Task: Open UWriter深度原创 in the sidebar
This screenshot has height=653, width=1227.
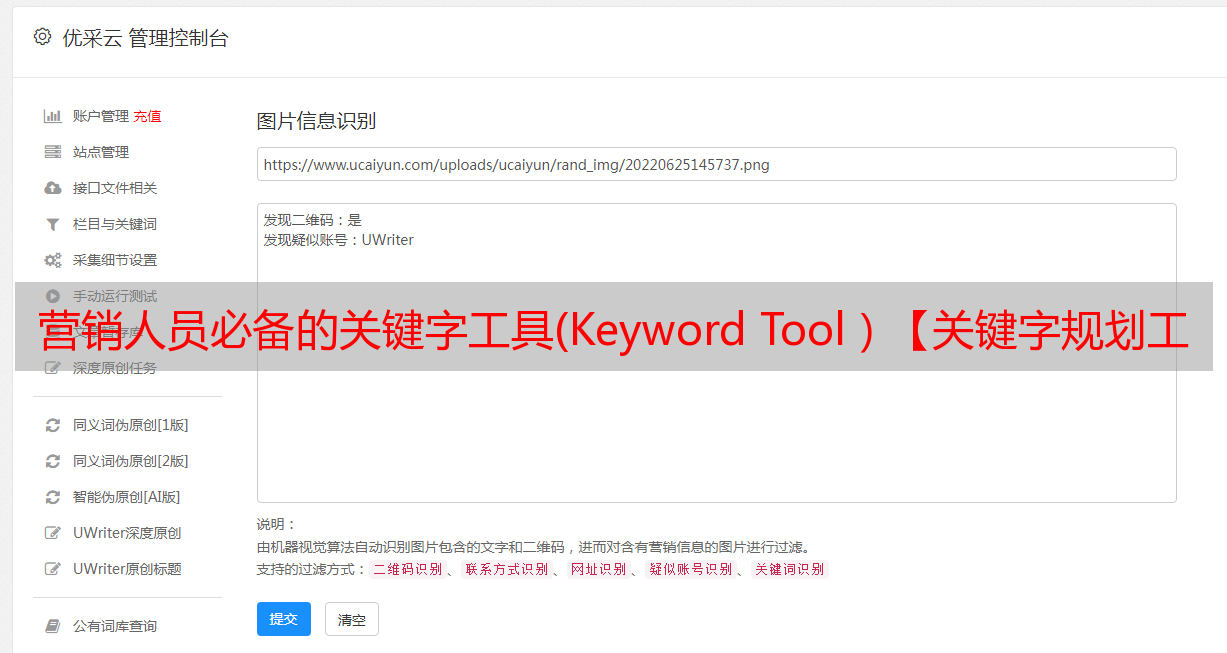Action: tap(127, 533)
